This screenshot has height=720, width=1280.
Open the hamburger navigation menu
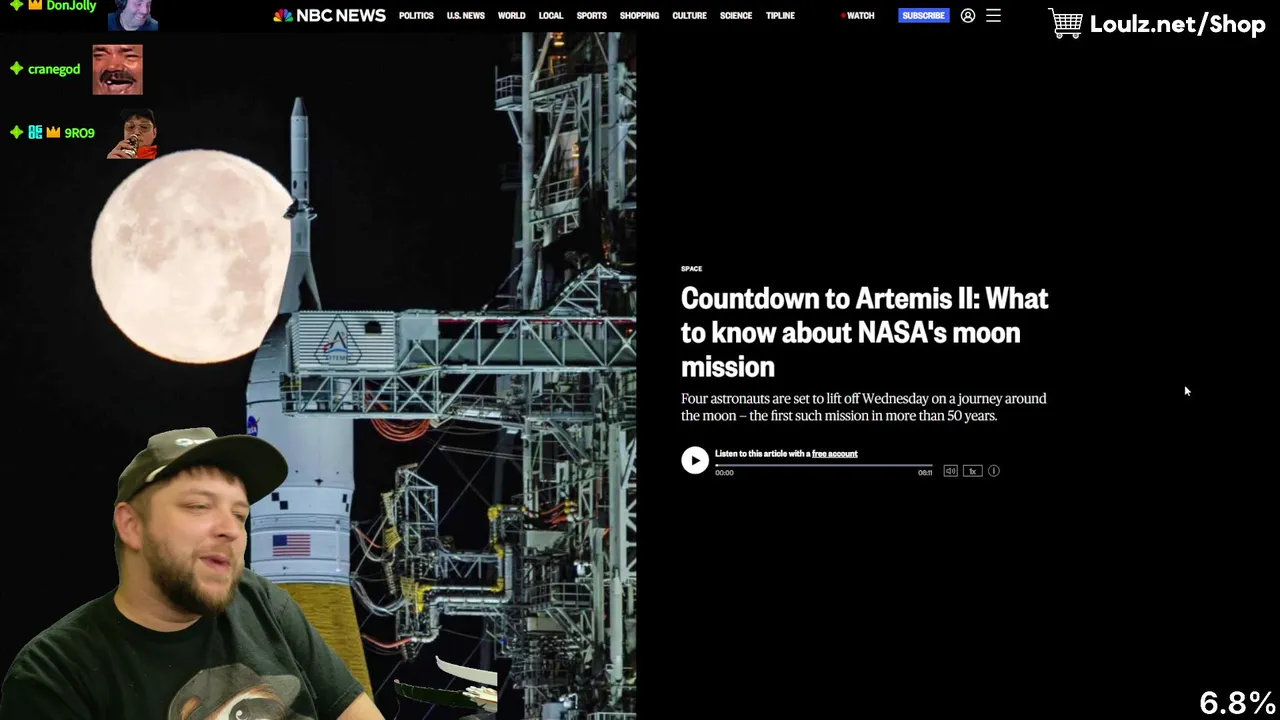993,16
